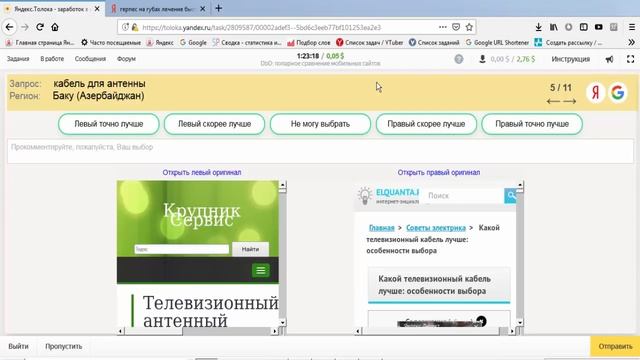The height and width of the screenshot is (360, 640).
Task: Open the Google URL Shortener bookmark
Action: point(497,42)
